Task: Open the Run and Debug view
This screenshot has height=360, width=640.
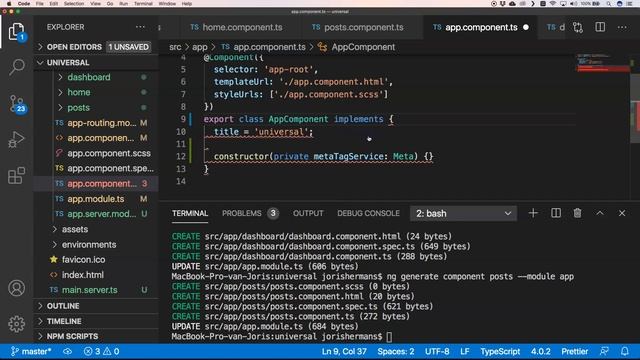Action: (x=16, y=140)
